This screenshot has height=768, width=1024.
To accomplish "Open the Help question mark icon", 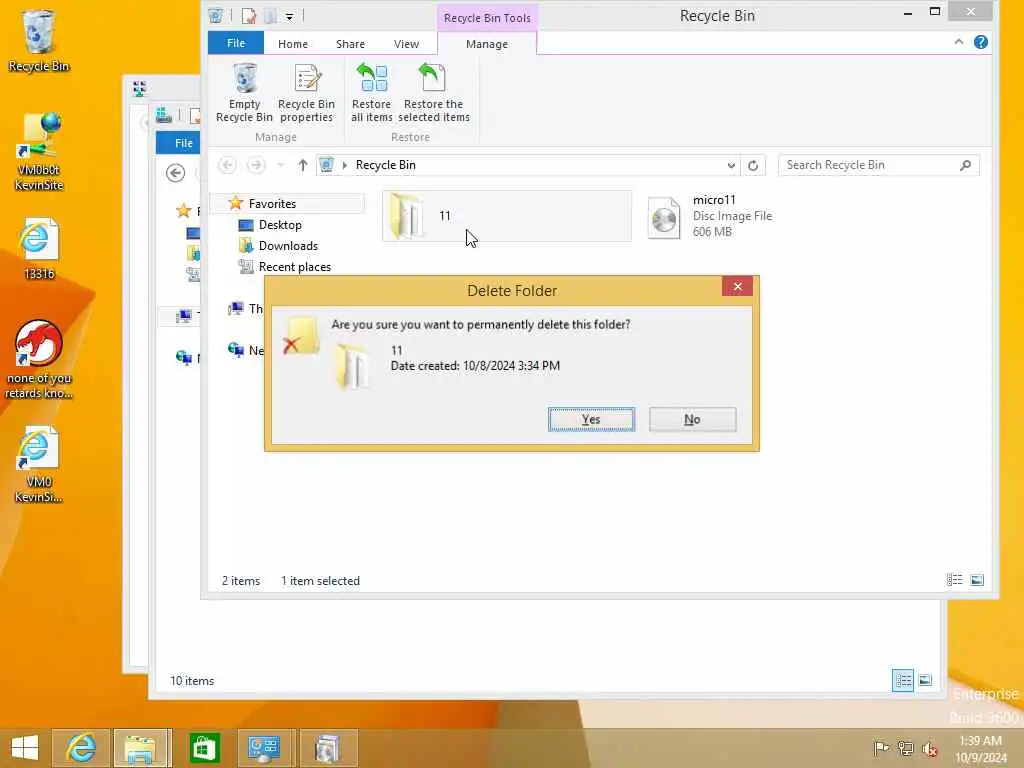I will tap(980, 42).
